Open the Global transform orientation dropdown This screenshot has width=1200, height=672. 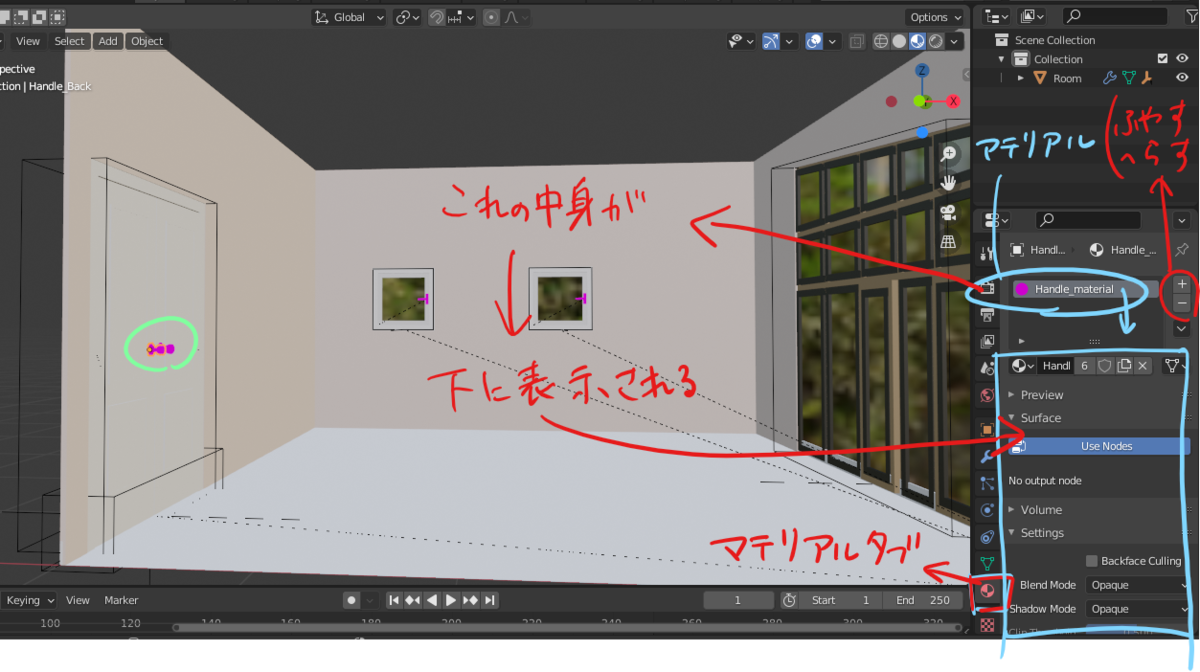(350, 17)
